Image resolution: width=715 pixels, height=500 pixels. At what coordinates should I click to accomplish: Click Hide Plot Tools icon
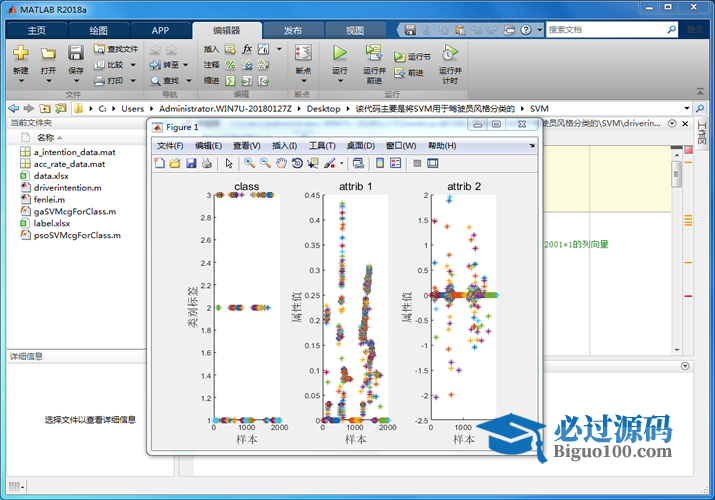pos(417,163)
